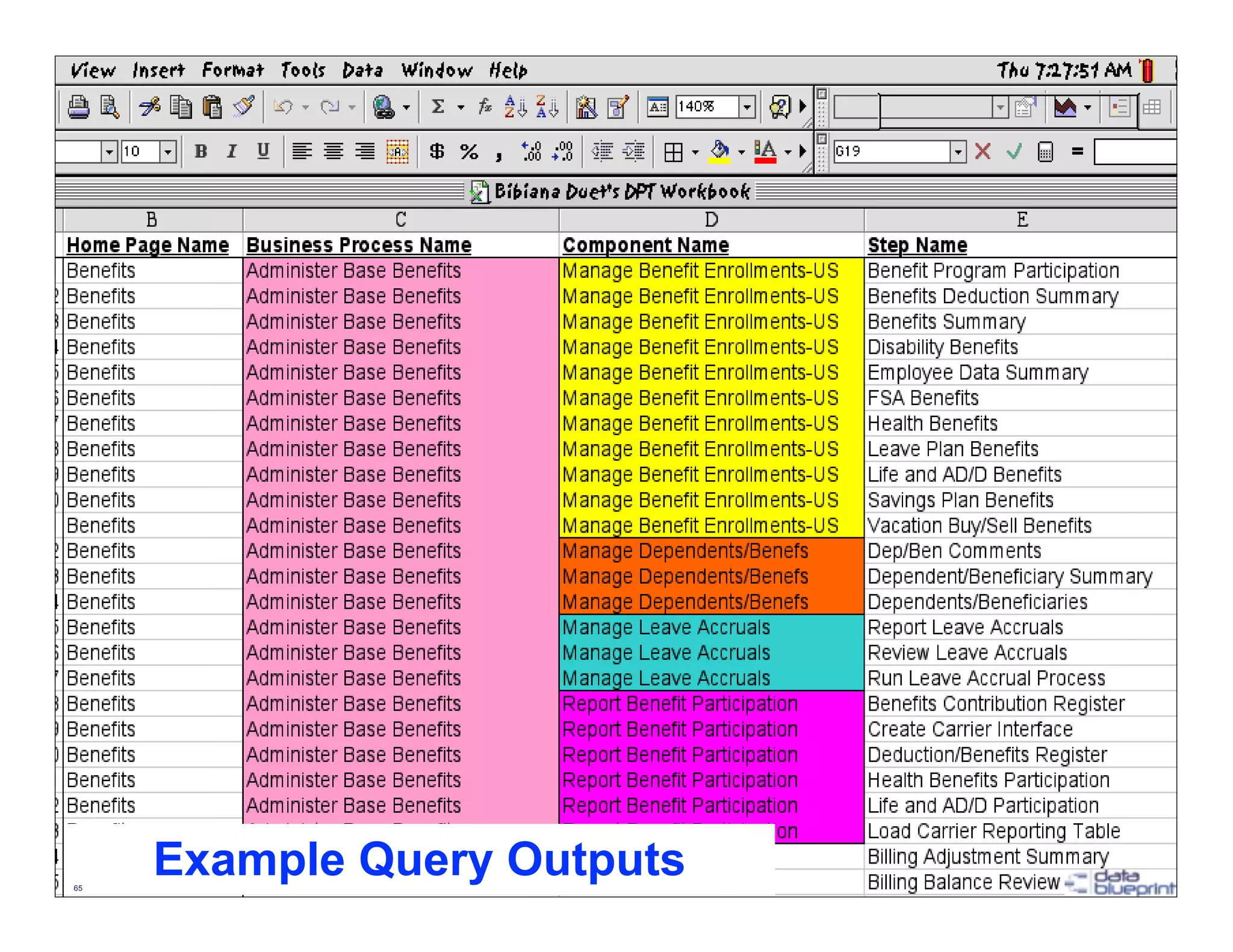Open the font name dropdown arrow
Viewport: 1233px width, 952px height.
tap(109, 151)
